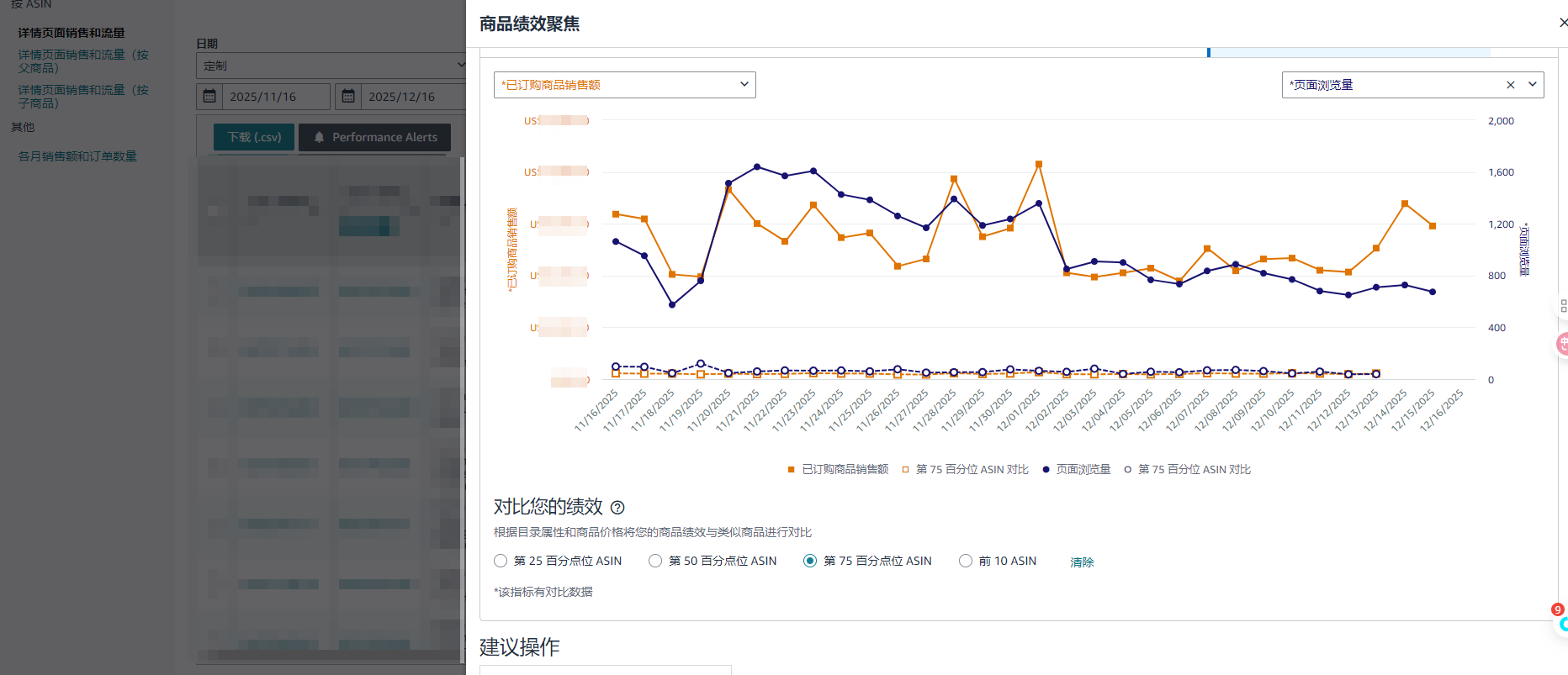Image resolution: width=1568 pixels, height=675 pixels.
Task: Click the pink floating widget icon
Action: (1562, 343)
